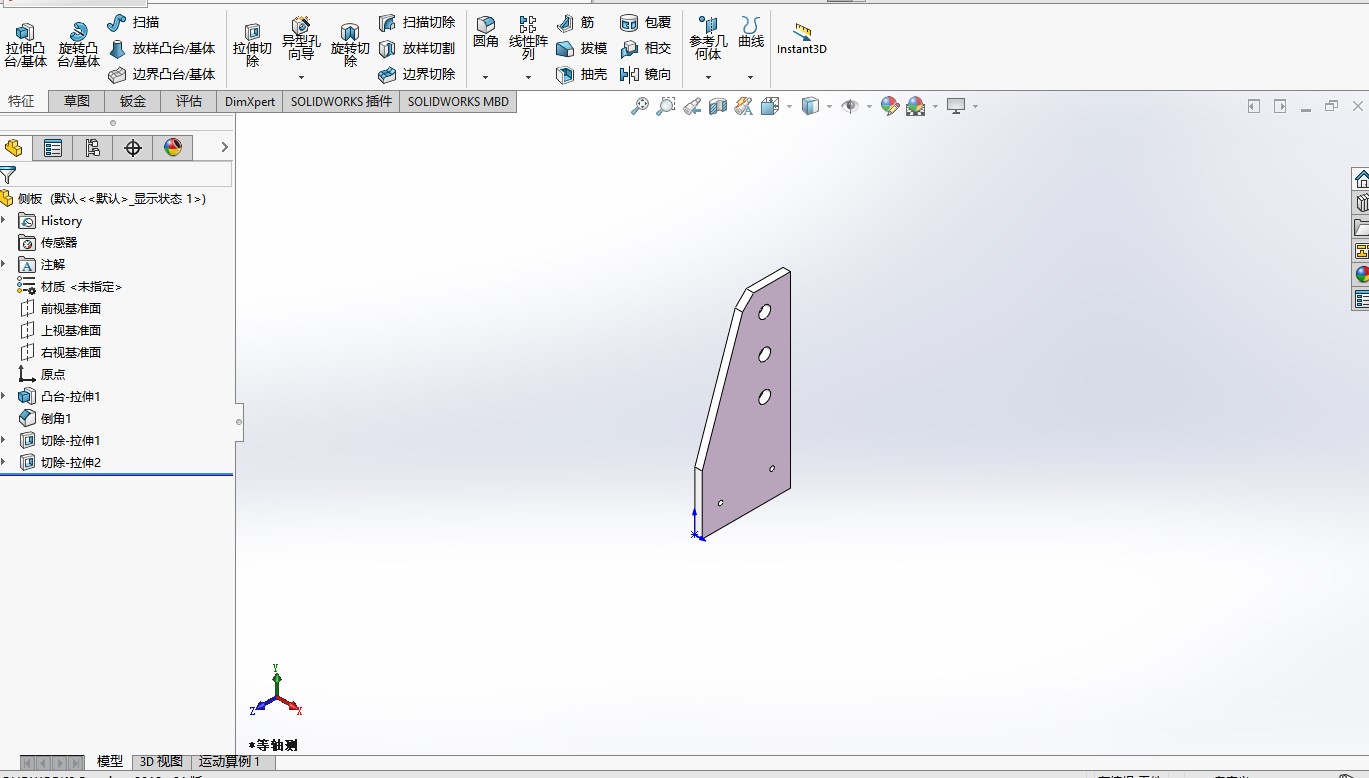1369x778 pixels.
Task: Click the Zoom to Area icon
Action: coord(666,106)
